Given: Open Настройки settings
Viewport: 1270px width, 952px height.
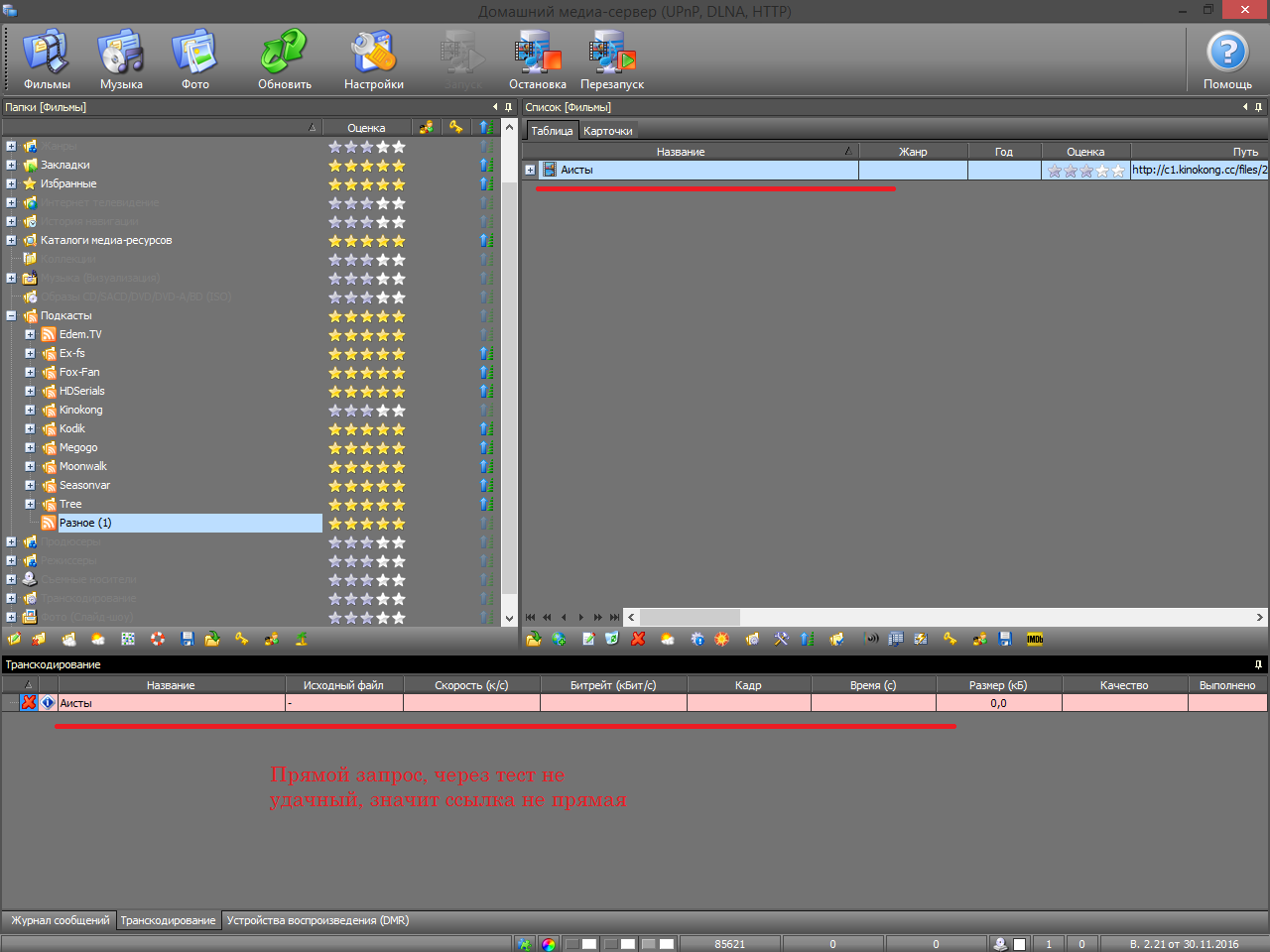Looking at the screenshot, I should click(x=373, y=59).
